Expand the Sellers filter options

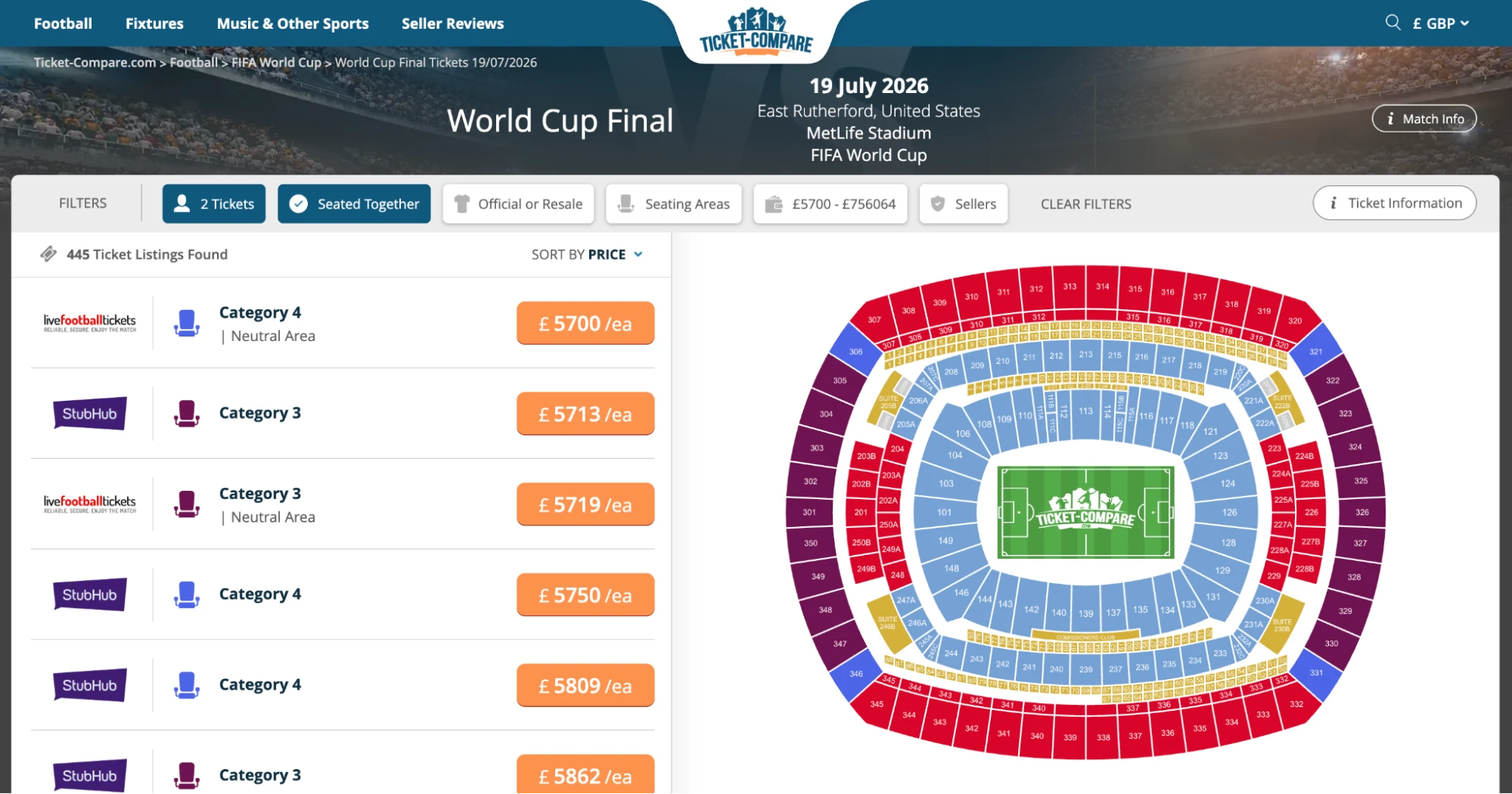click(964, 203)
